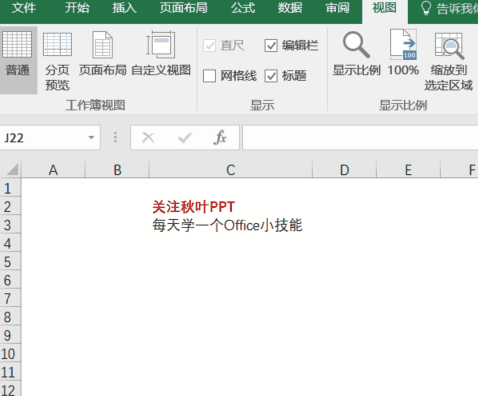The height and width of the screenshot is (396, 478).
Task: Click the cell text 每天学一个Office小技能
Action: pyautogui.click(x=227, y=225)
